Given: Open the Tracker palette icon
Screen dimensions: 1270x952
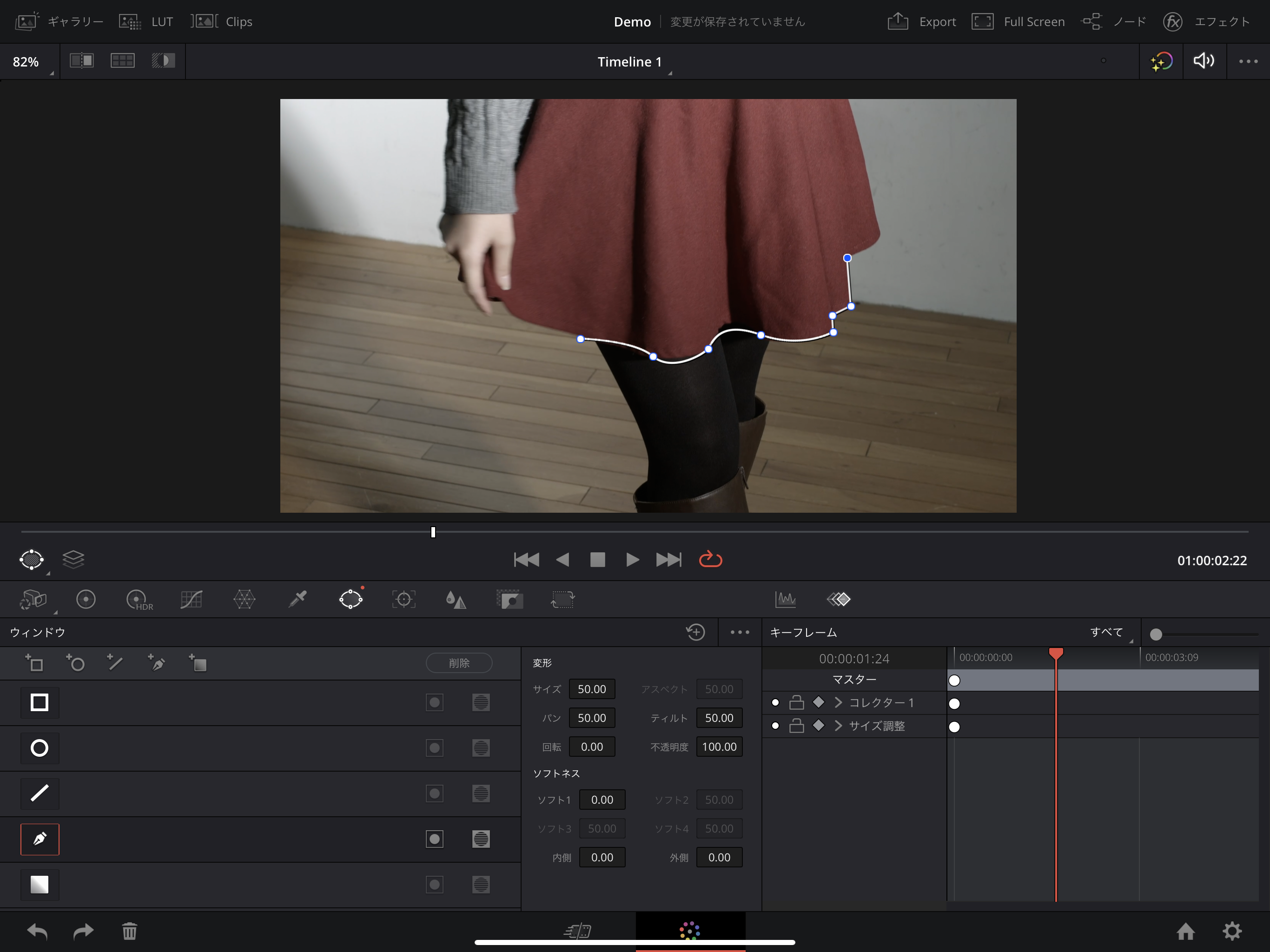Looking at the screenshot, I should (403, 600).
